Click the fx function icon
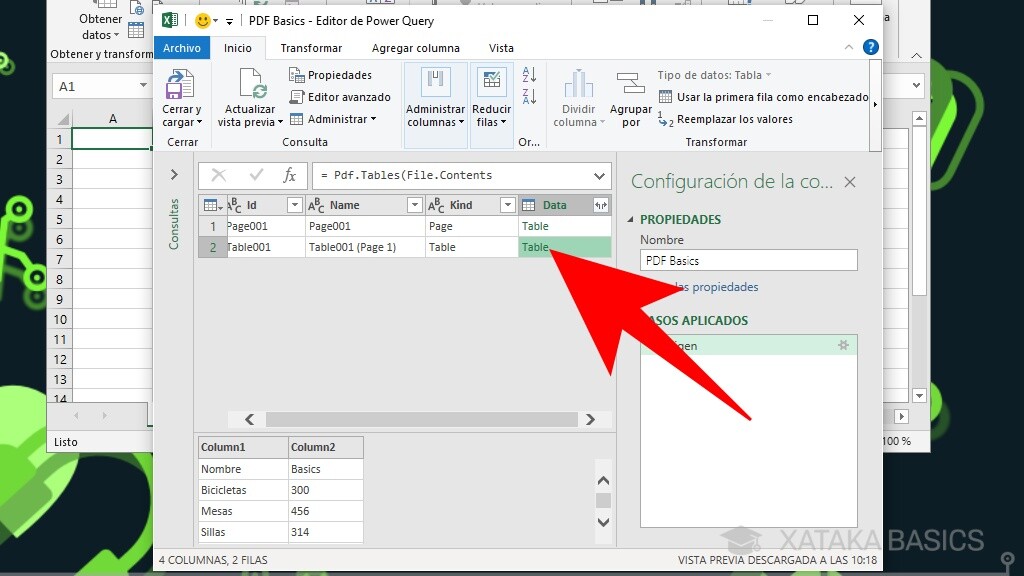 pos(289,174)
